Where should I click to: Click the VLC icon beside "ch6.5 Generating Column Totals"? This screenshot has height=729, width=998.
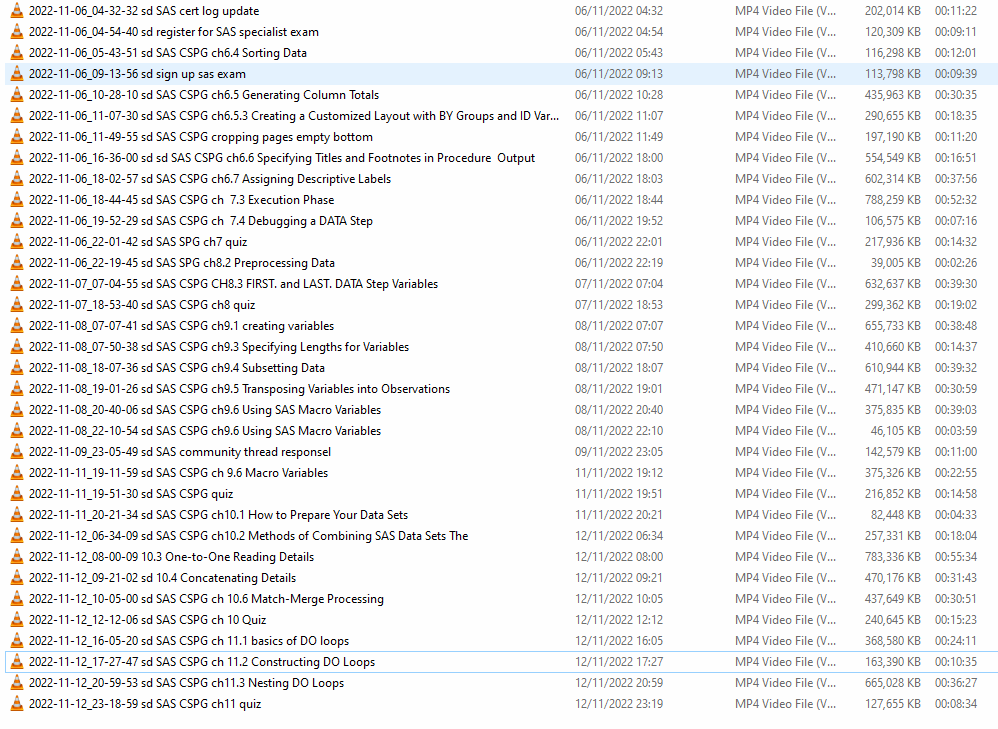click(x=17, y=95)
